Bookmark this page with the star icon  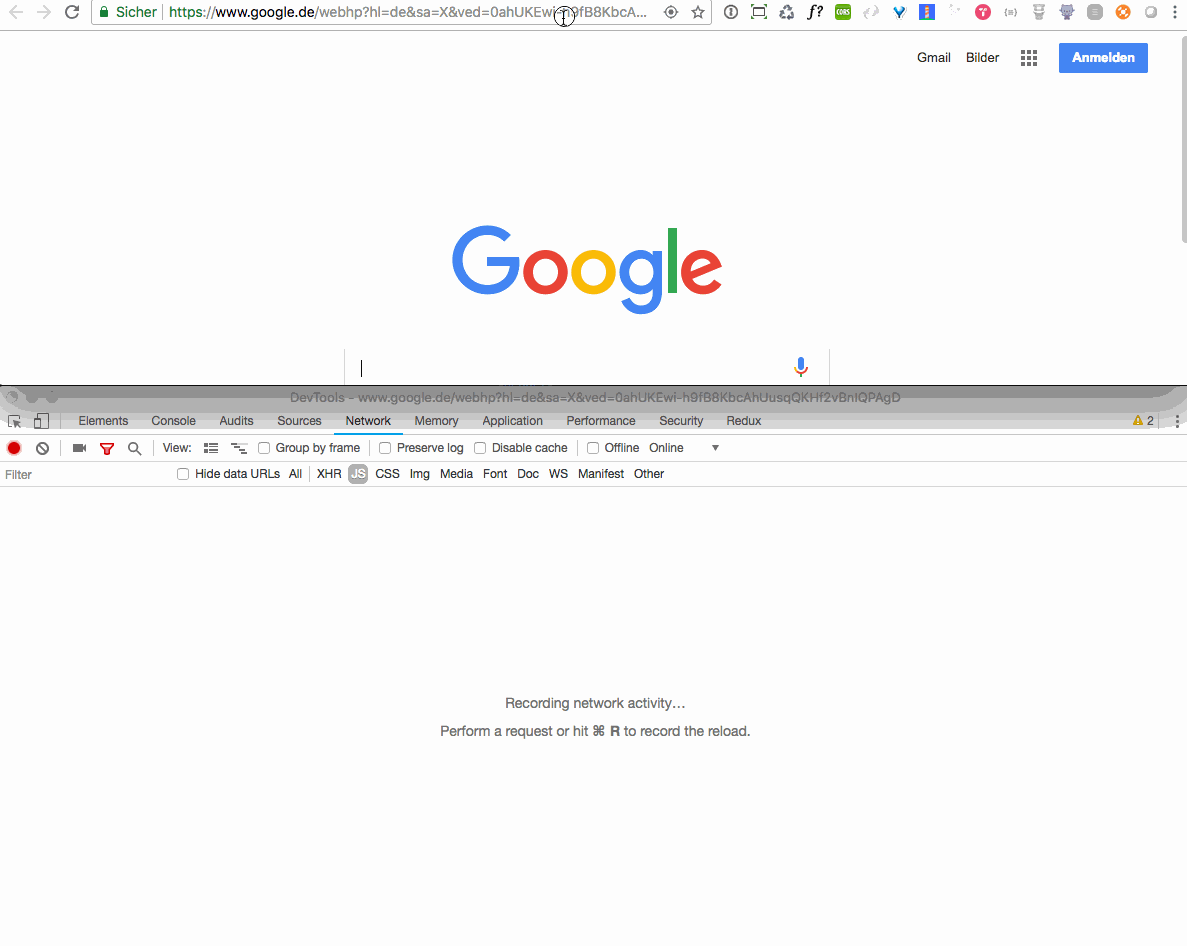698,12
